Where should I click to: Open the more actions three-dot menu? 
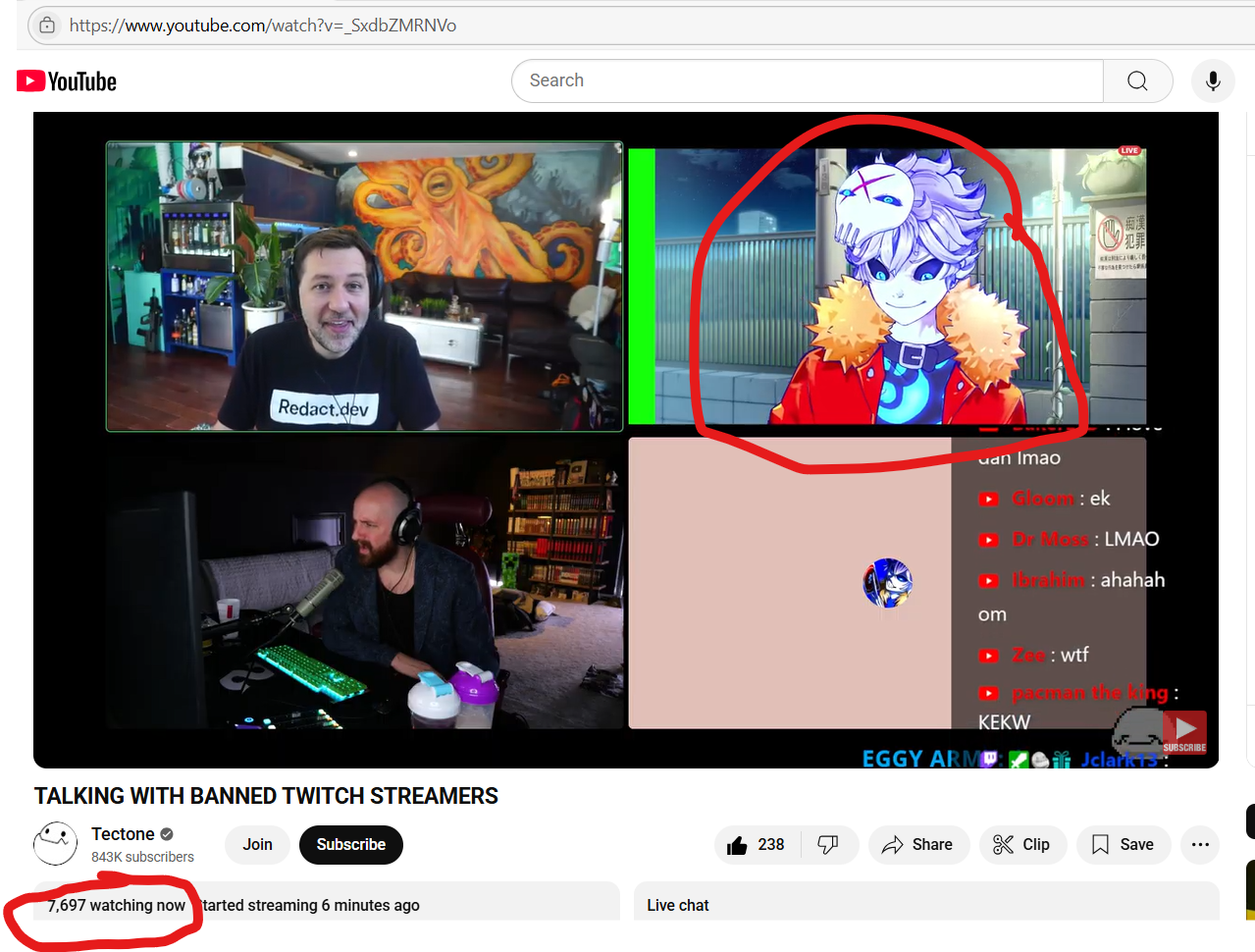(1200, 845)
